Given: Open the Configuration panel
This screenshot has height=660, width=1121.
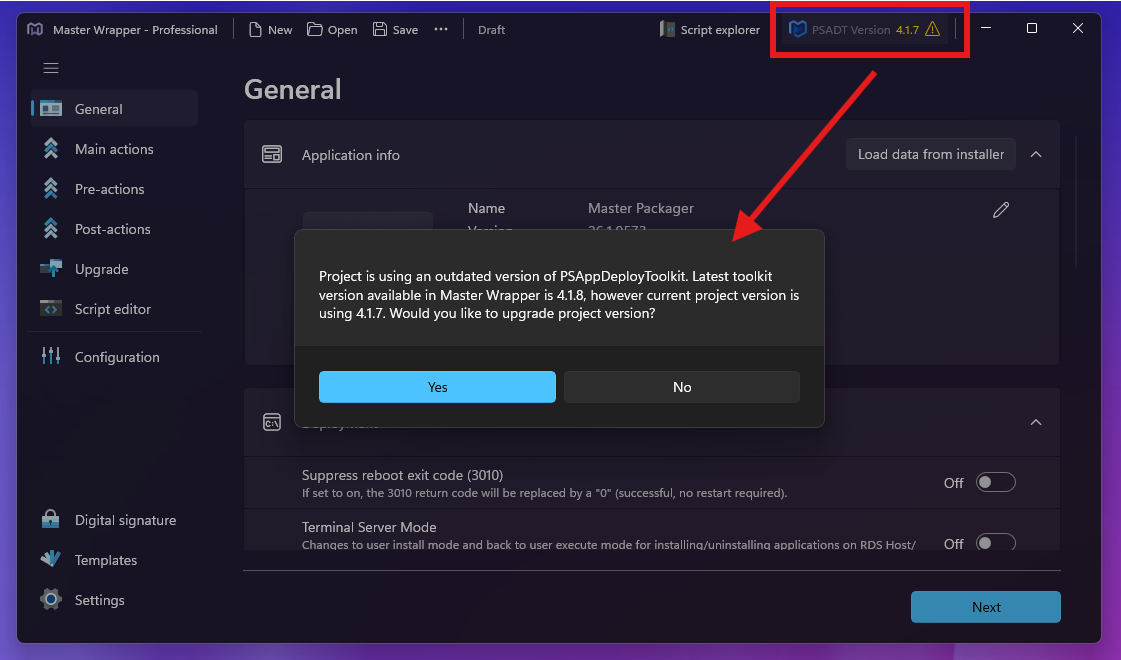Looking at the screenshot, I should click(x=117, y=356).
